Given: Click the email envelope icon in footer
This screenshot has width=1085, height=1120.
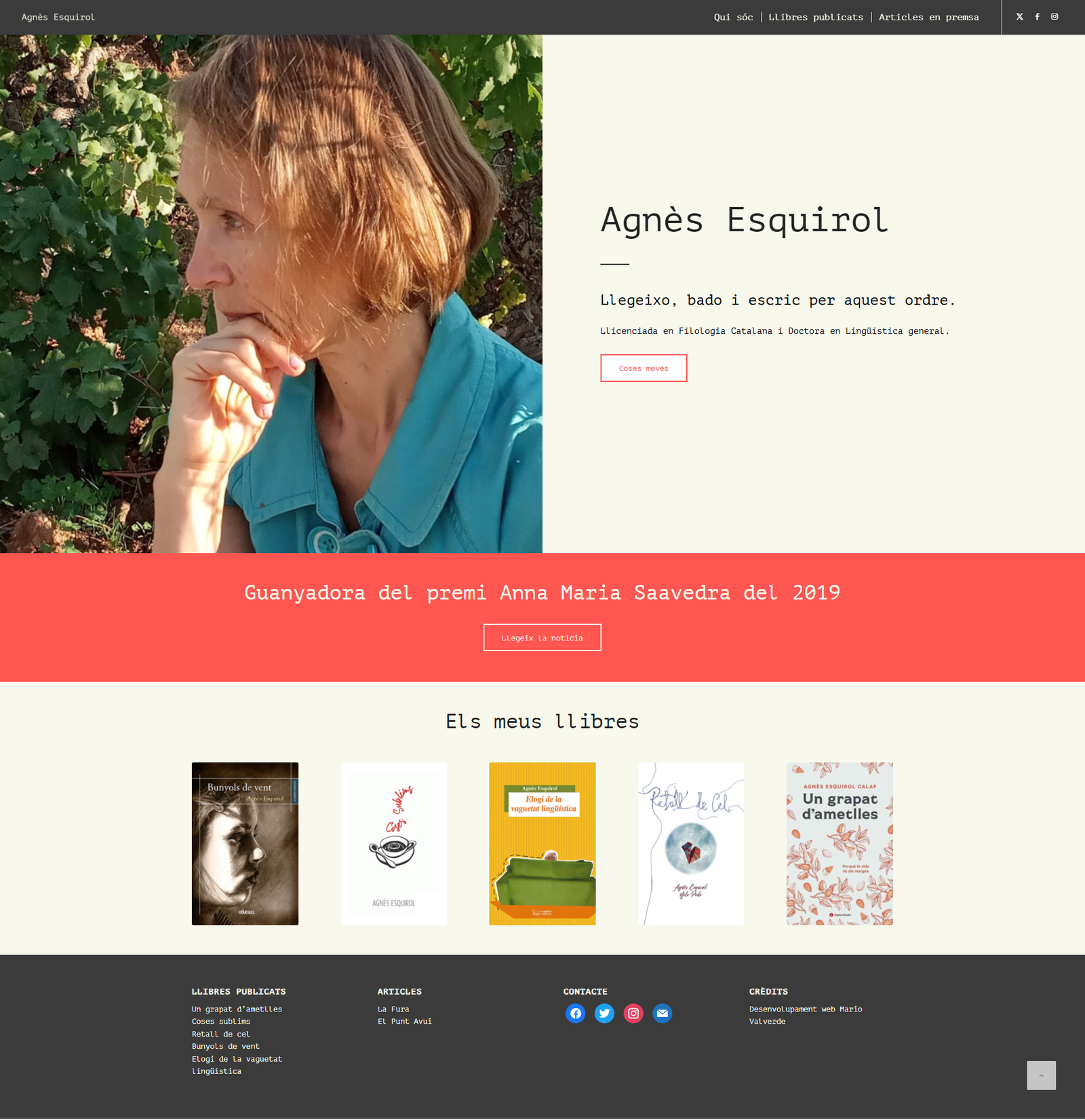Looking at the screenshot, I should click(663, 1013).
